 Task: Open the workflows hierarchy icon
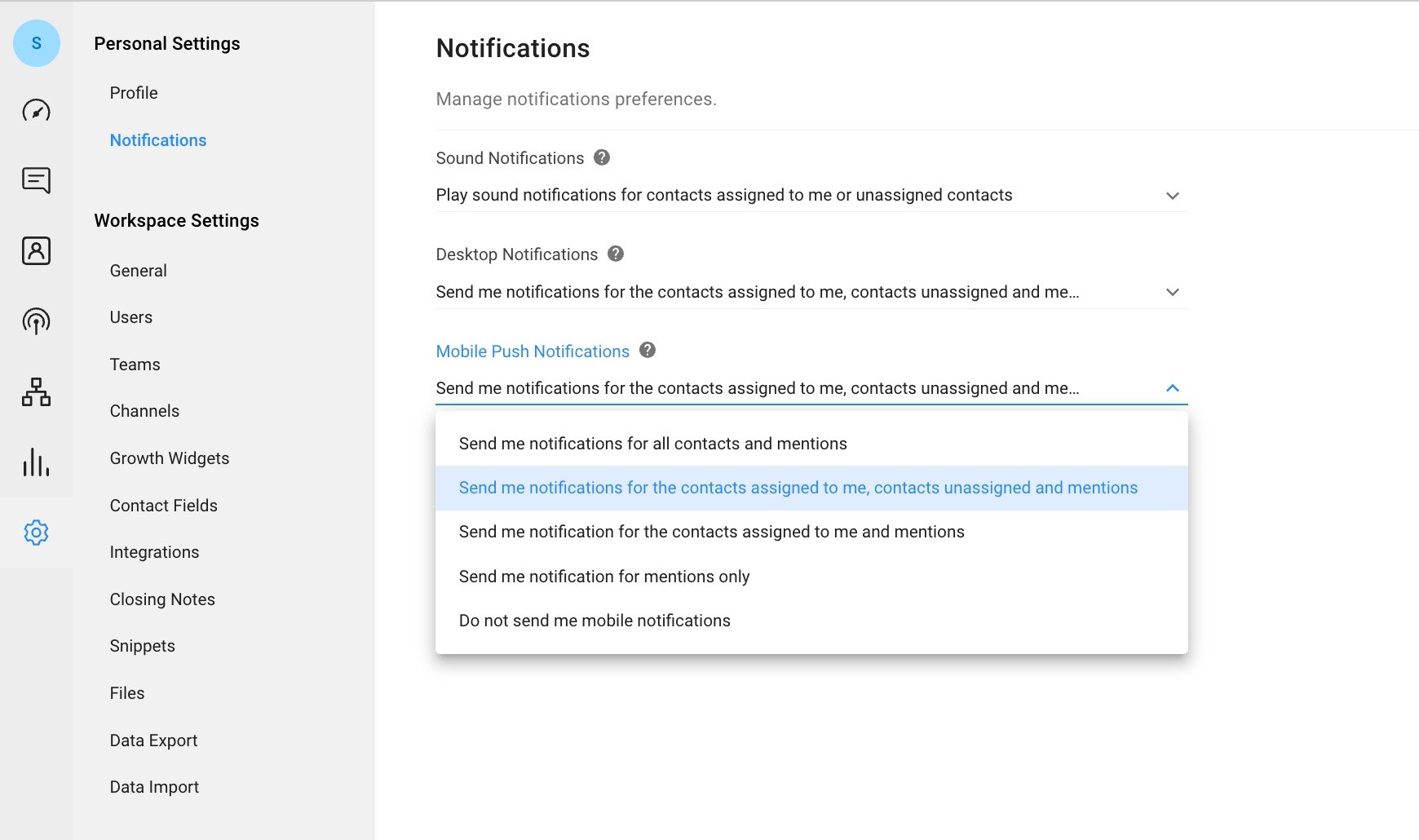tap(36, 391)
